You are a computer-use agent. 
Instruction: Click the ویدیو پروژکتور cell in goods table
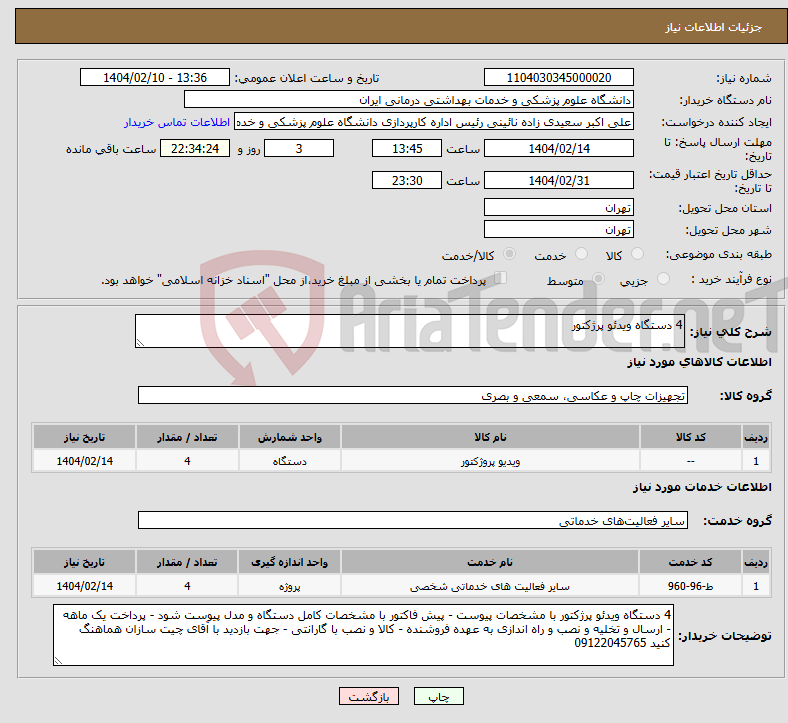tap(490, 461)
